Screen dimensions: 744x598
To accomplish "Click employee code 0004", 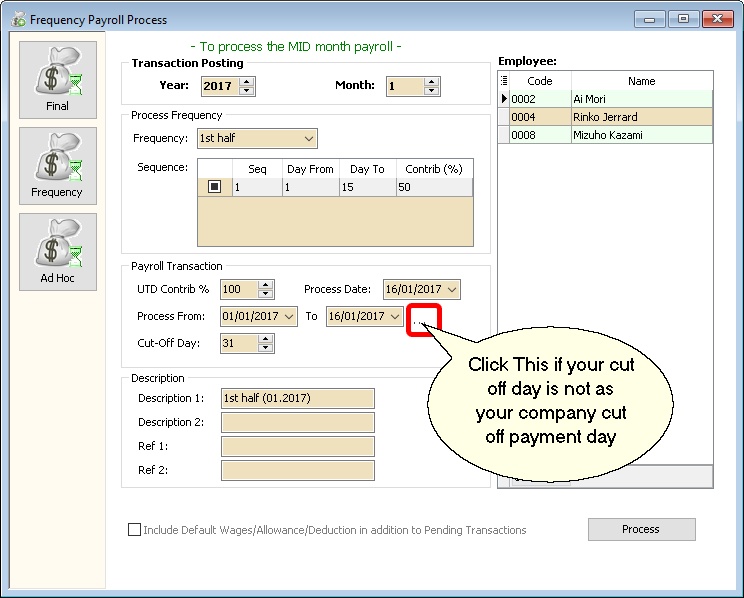I will tap(540, 117).
